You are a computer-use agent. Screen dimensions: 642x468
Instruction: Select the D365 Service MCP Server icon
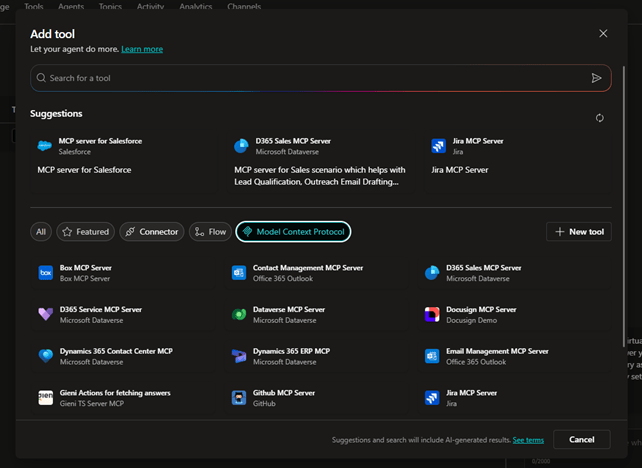[45, 314]
